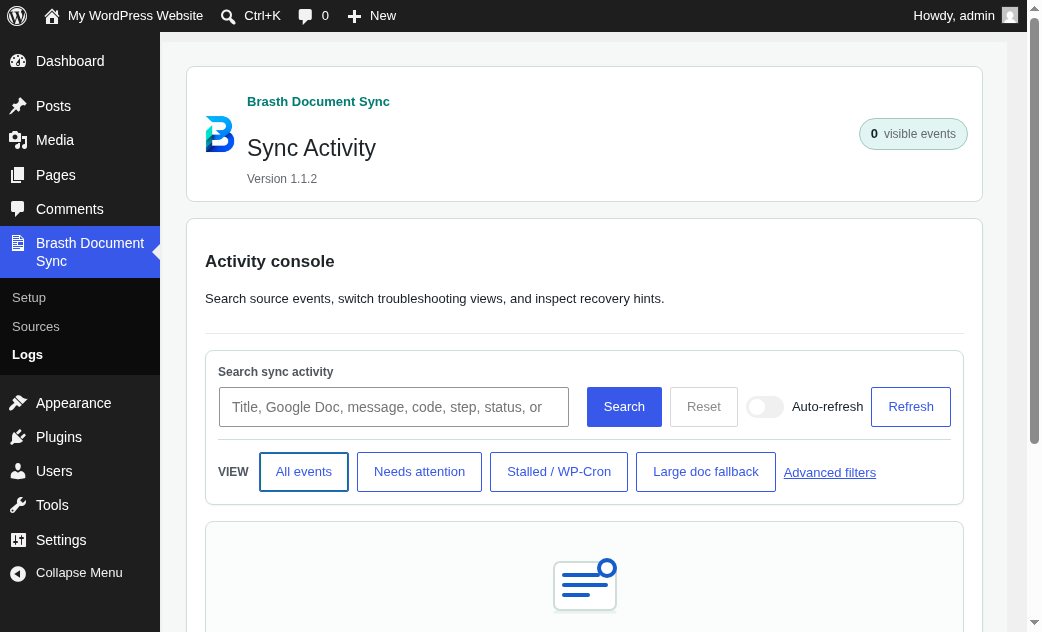Screen dimensions: 1042x632
Task: Click the Comments speech bubble icon in sidebar
Action: point(18,209)
